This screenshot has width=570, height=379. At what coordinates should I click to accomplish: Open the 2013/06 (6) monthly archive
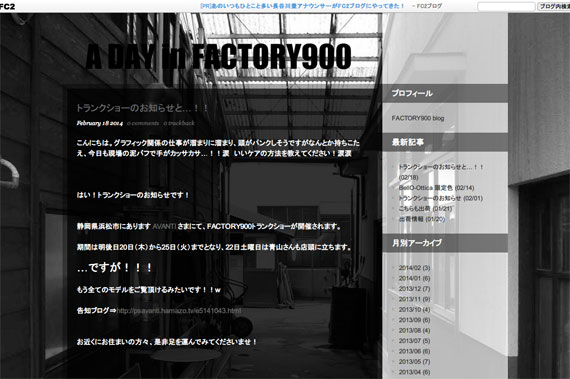point(414,351)
